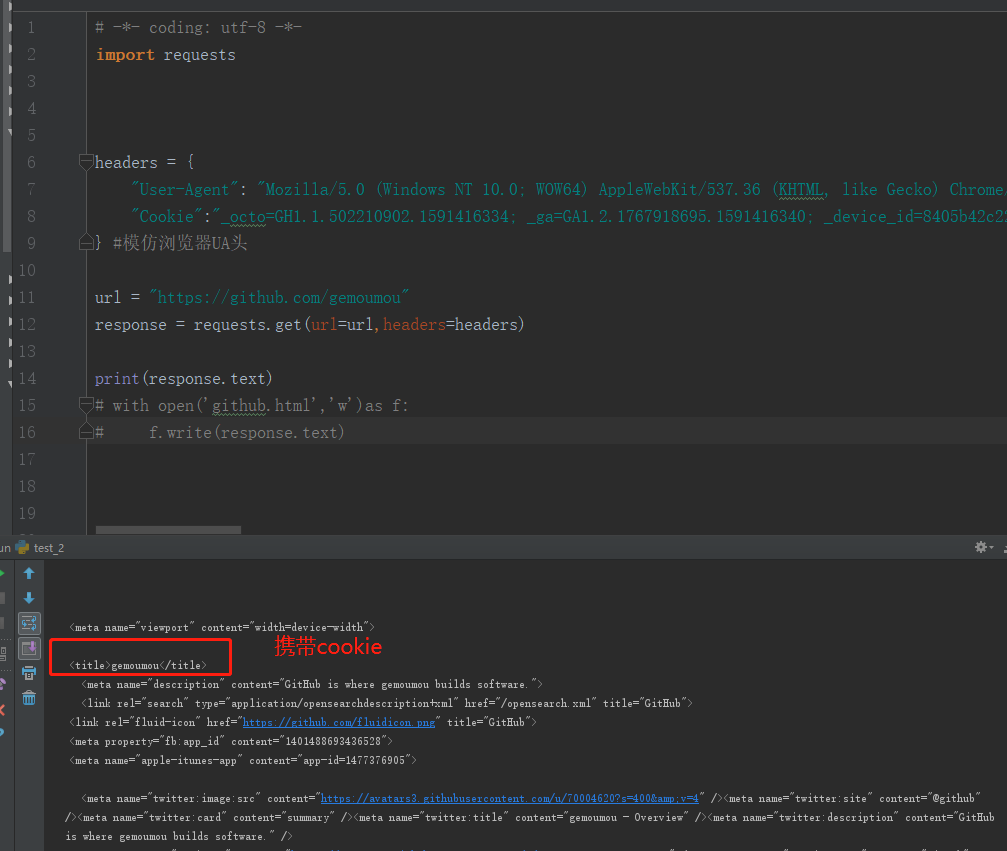Viewport: 1007px width, 851px height.
Task: Click the gutter at line number 2
Action: pyautogui.click(x=31, y=55)
